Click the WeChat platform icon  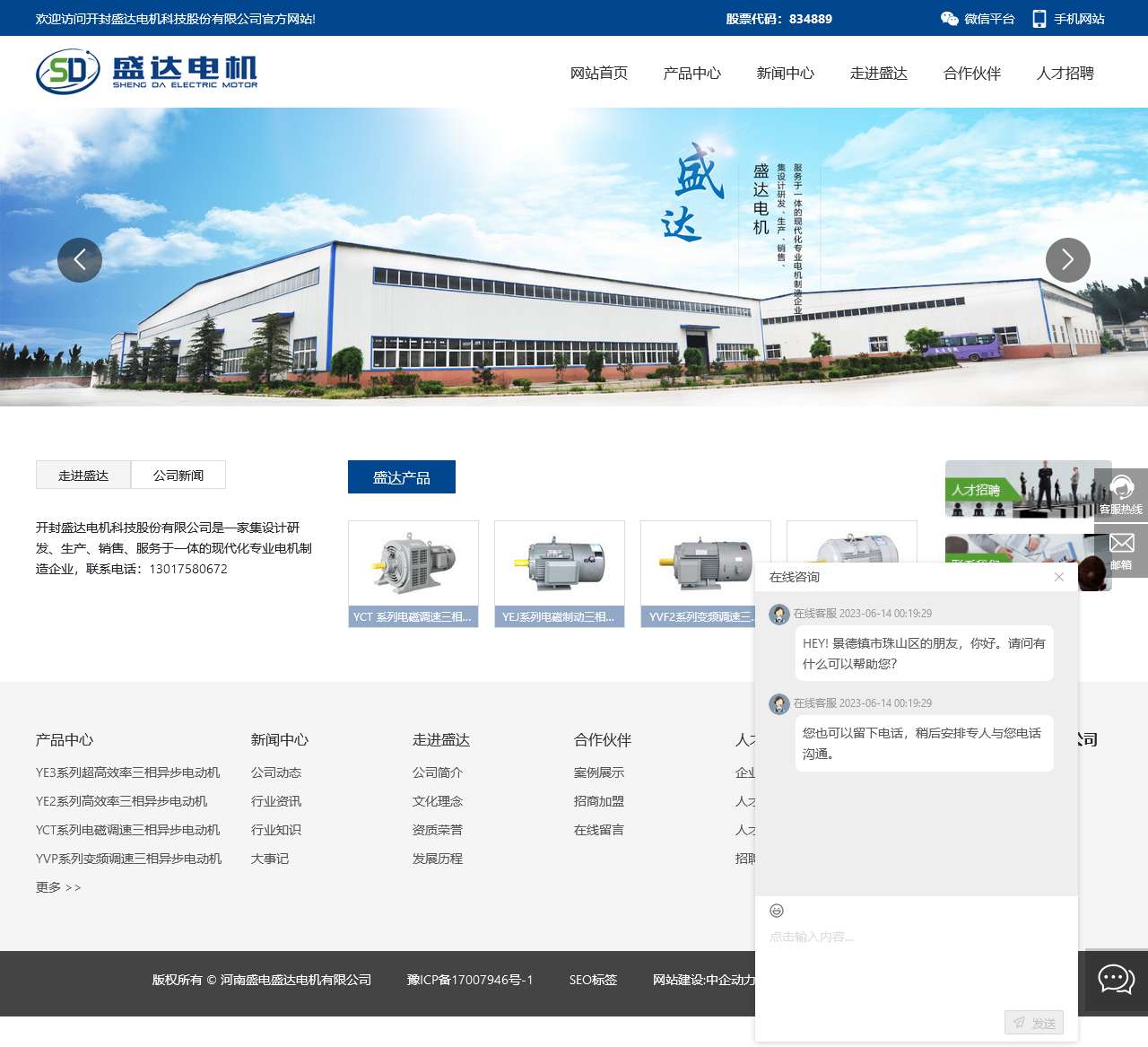[x=949, y=19]
